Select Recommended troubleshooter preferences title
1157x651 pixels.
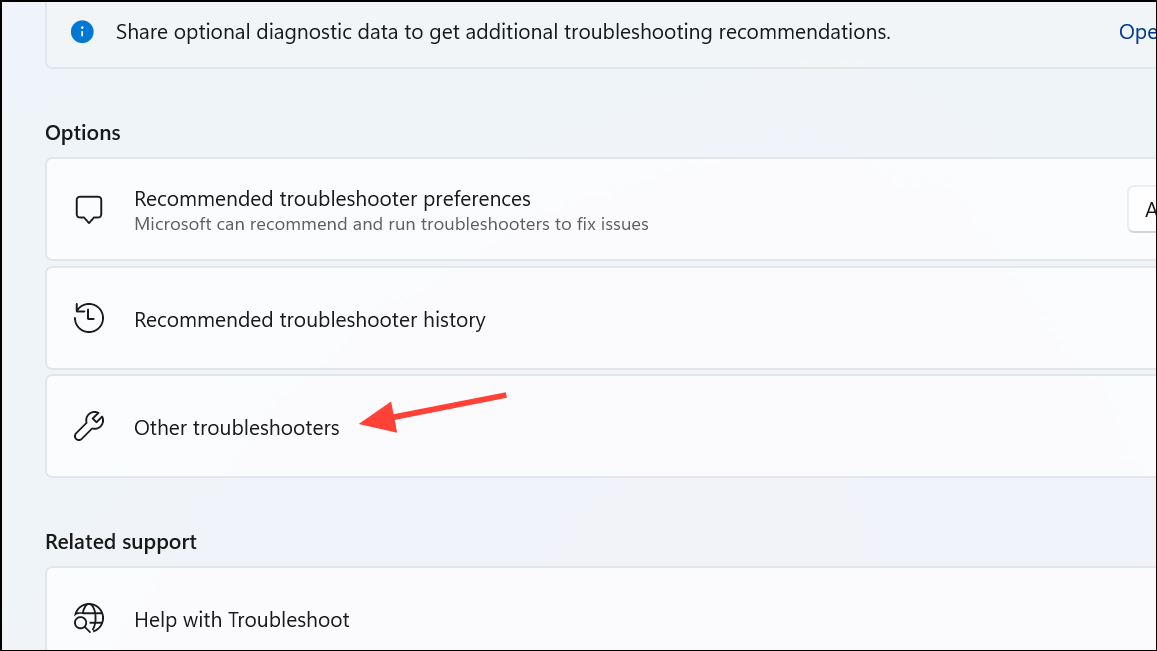[332, 199]
